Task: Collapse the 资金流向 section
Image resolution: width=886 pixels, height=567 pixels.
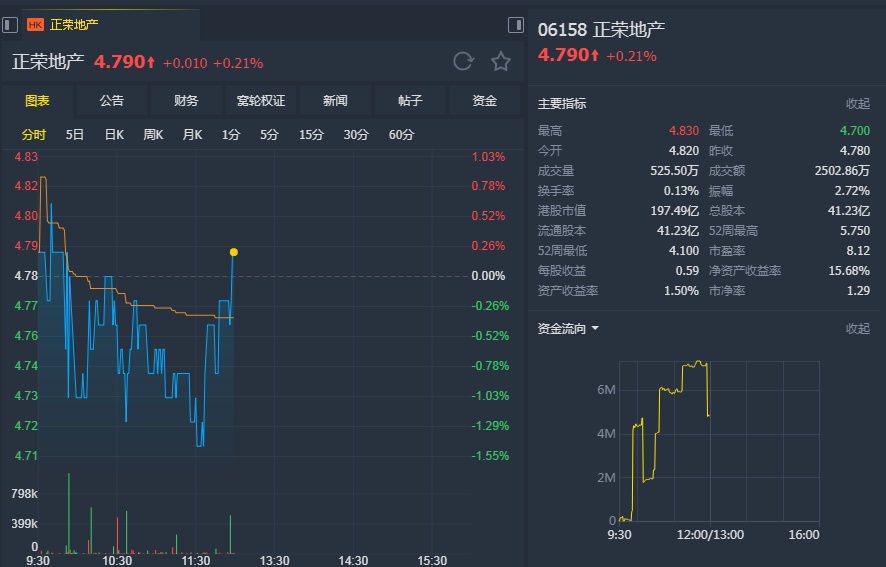Action: click(x=858, y=329)
